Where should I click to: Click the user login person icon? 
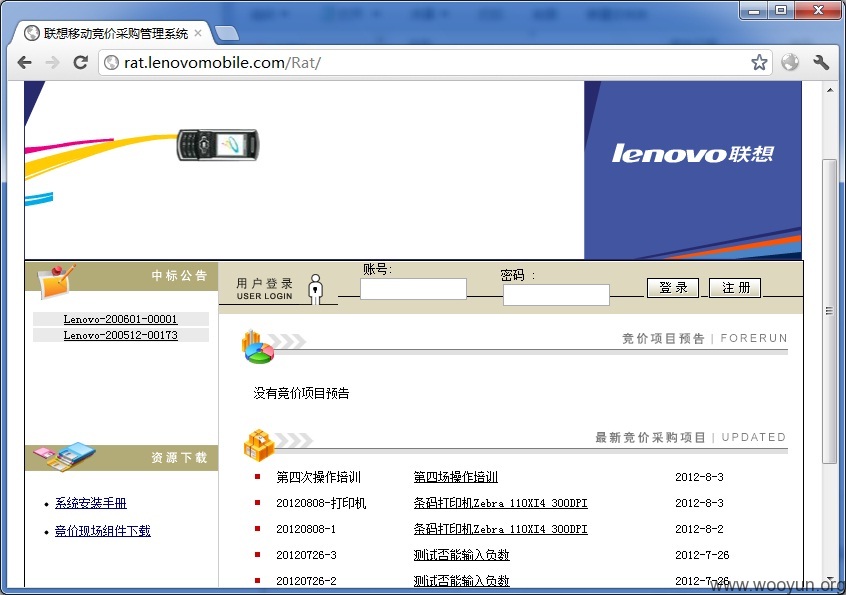click(316, 289)
